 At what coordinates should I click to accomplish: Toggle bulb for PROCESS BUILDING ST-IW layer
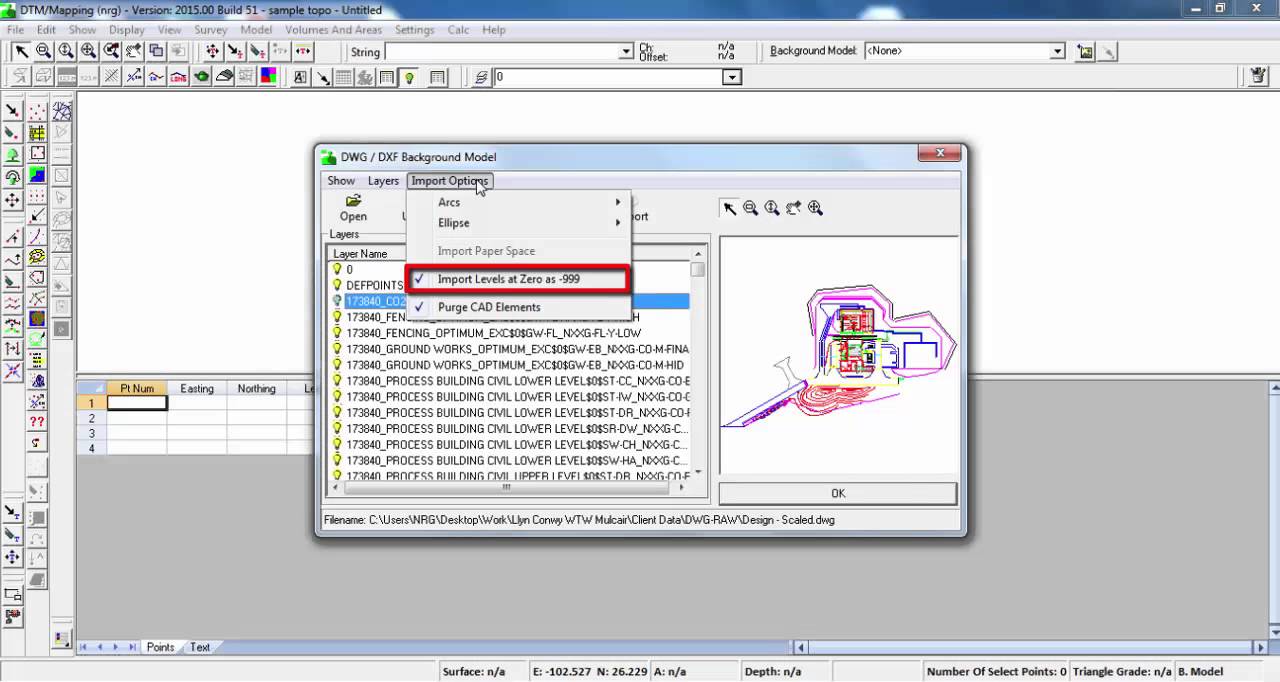point(337,397)
